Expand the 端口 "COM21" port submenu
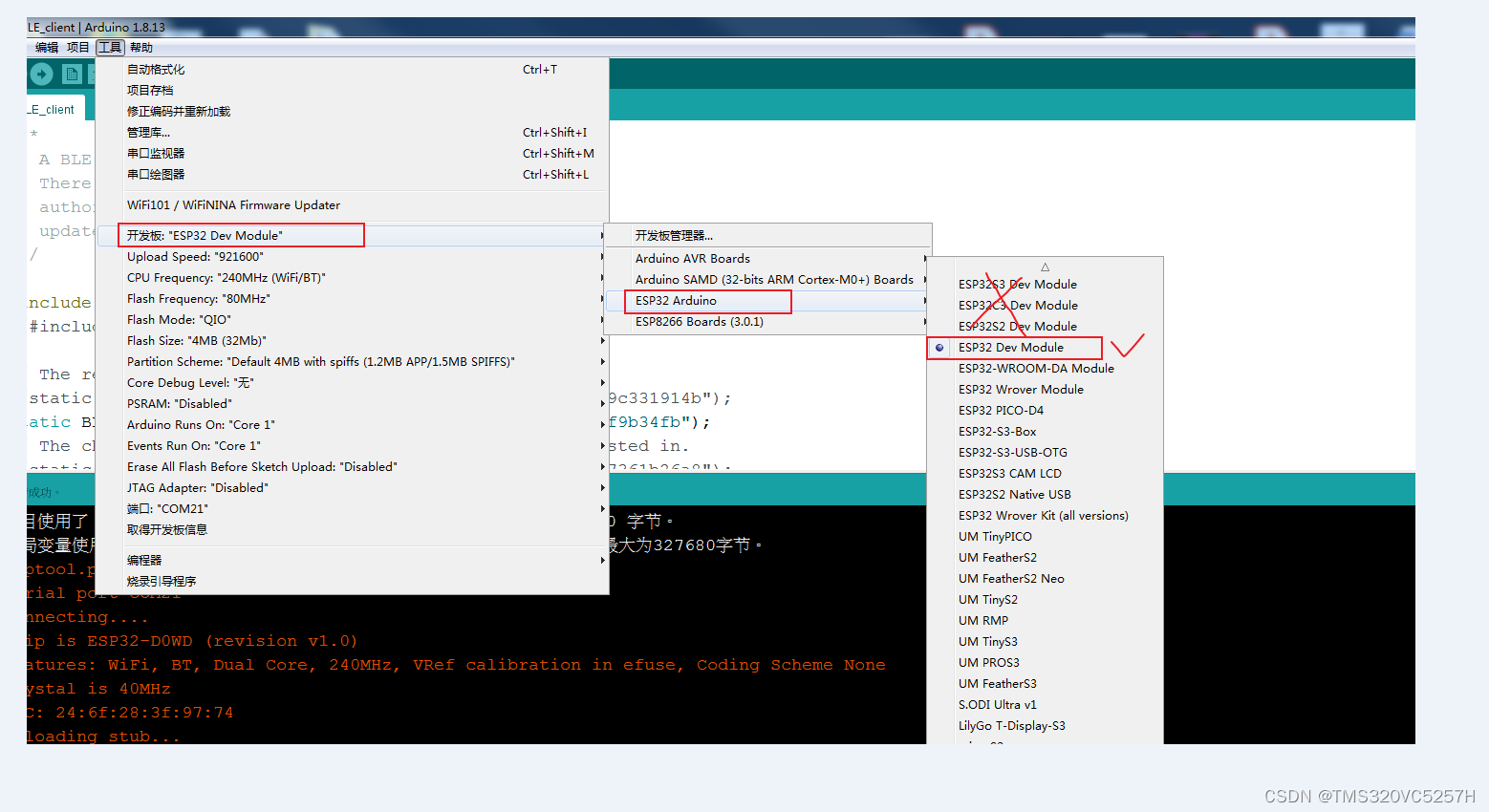This screenshot has width=1489, height=812. 353,509
